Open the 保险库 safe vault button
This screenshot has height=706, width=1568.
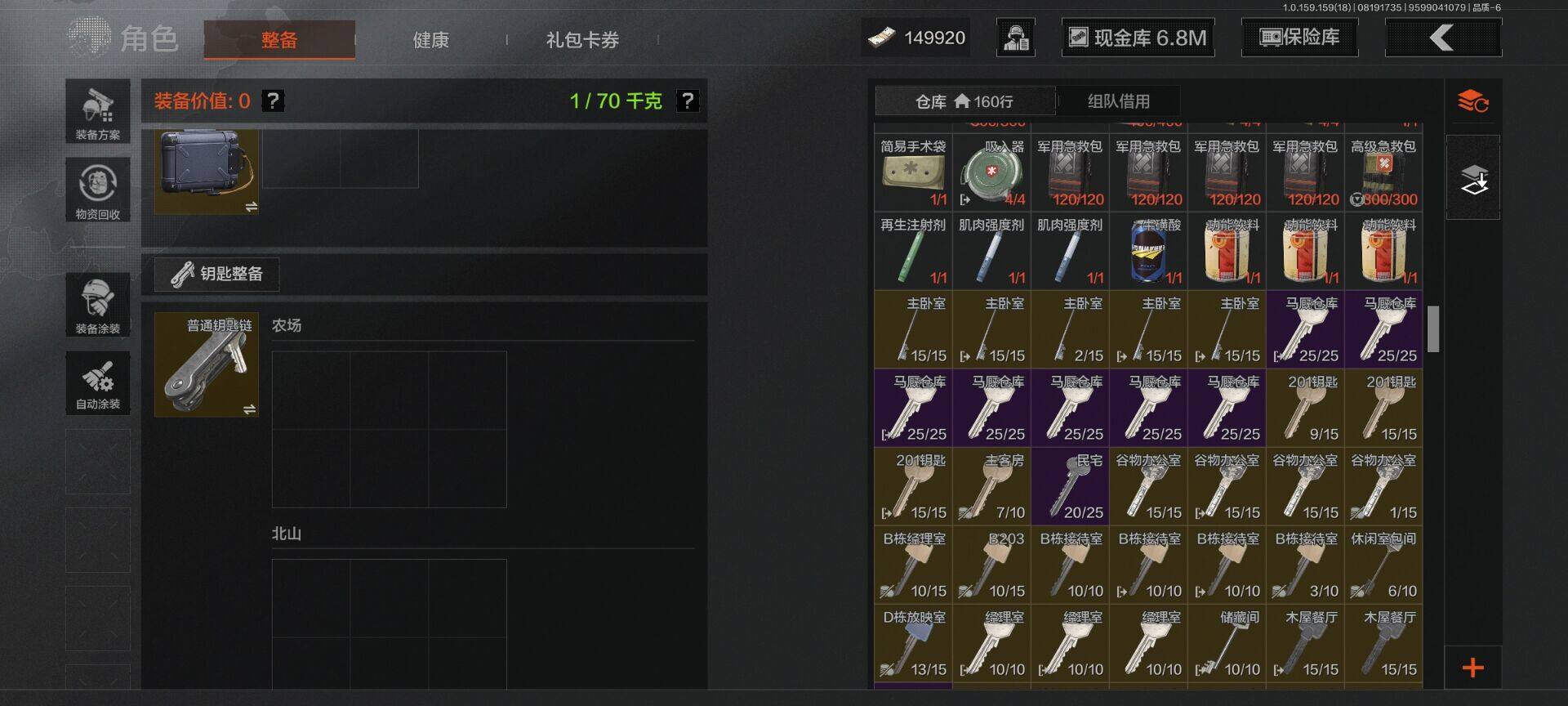pos(1299,38)
